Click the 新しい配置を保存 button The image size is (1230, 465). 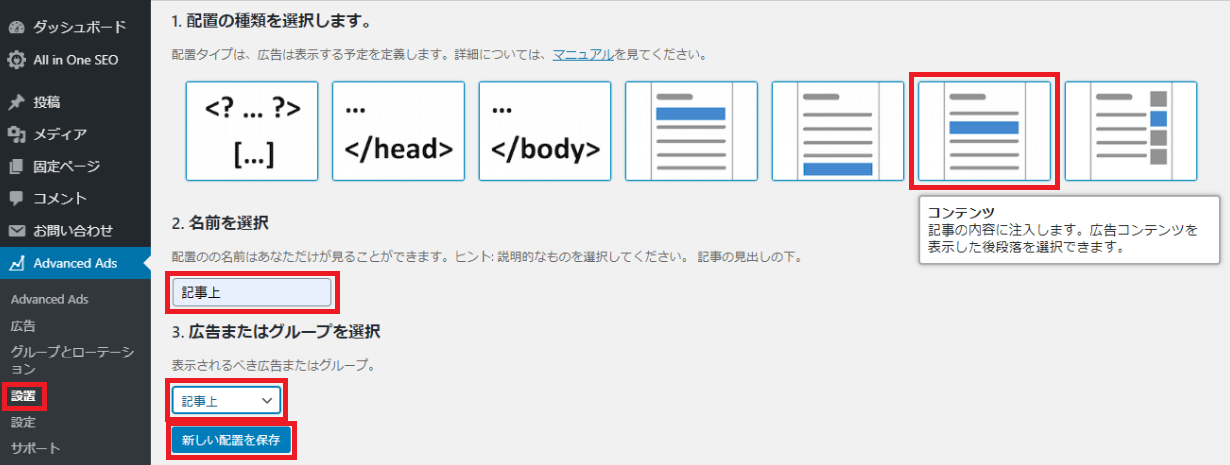click(231, 439)
